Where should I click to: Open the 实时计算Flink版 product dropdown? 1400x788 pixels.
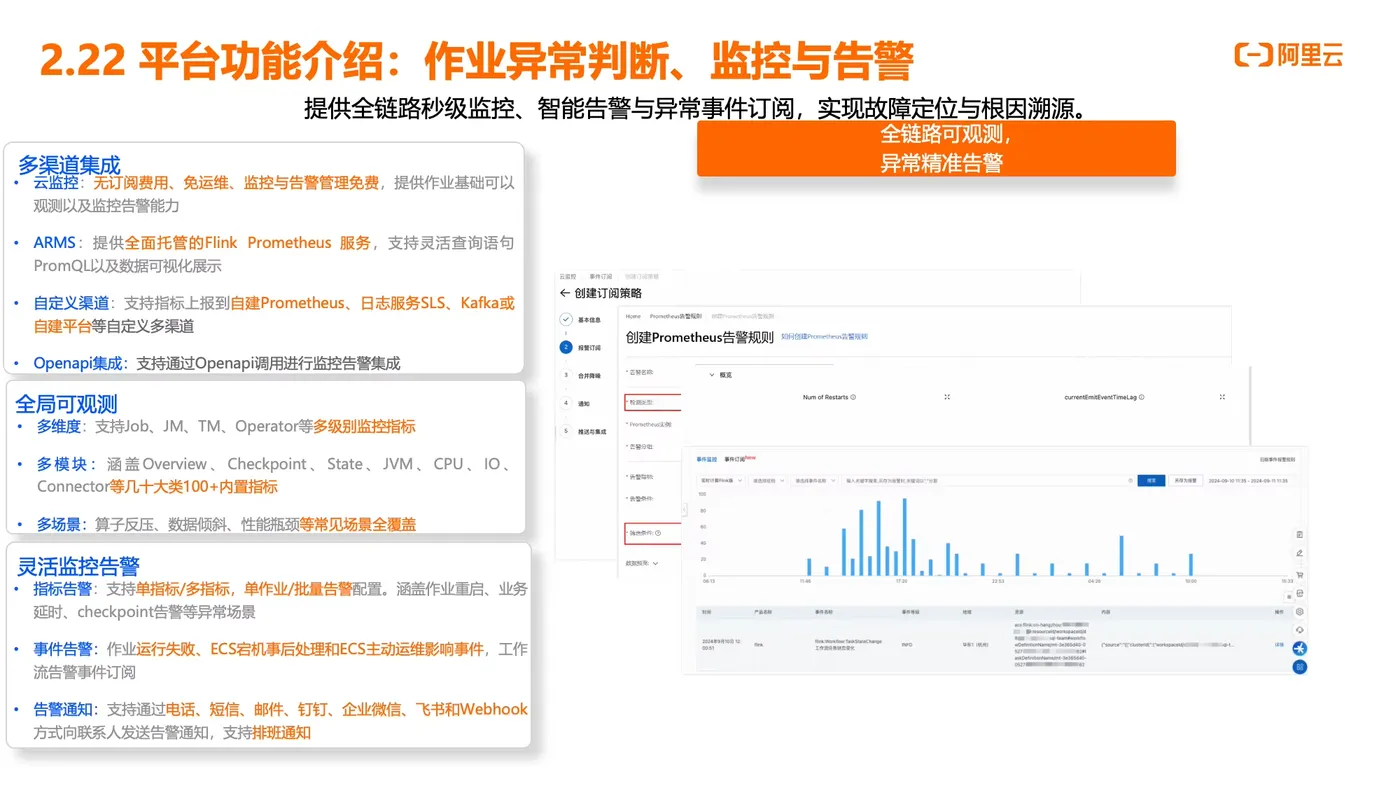pos(720,481)
